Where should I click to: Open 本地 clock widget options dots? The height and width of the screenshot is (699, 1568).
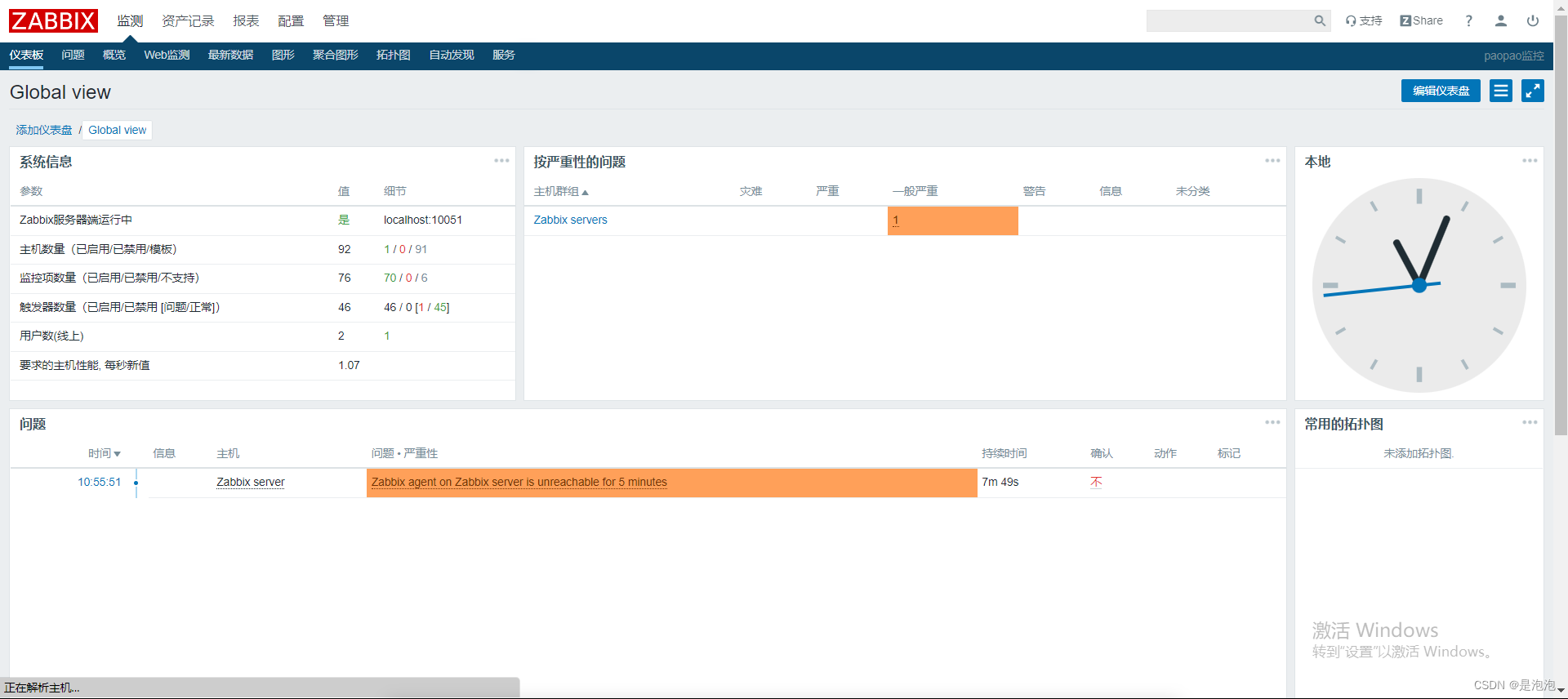tap(1530, 161)
